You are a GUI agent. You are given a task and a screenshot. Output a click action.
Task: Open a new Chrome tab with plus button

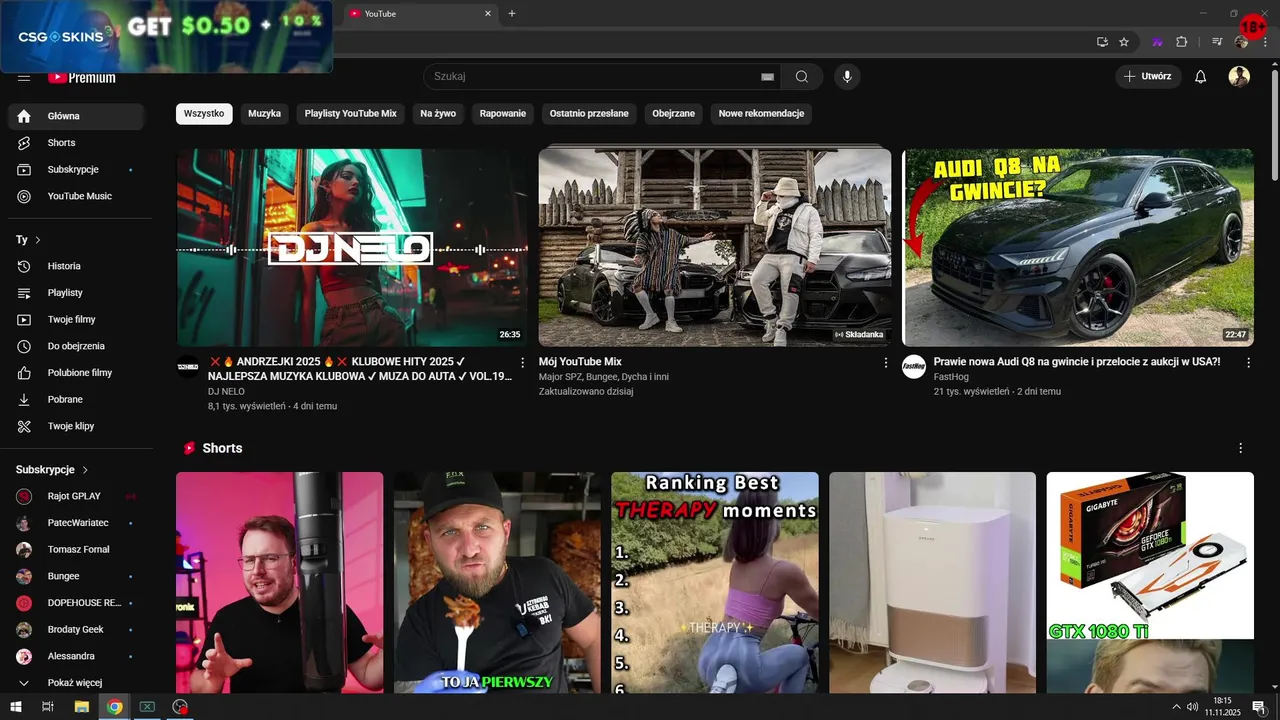point(512,13)
